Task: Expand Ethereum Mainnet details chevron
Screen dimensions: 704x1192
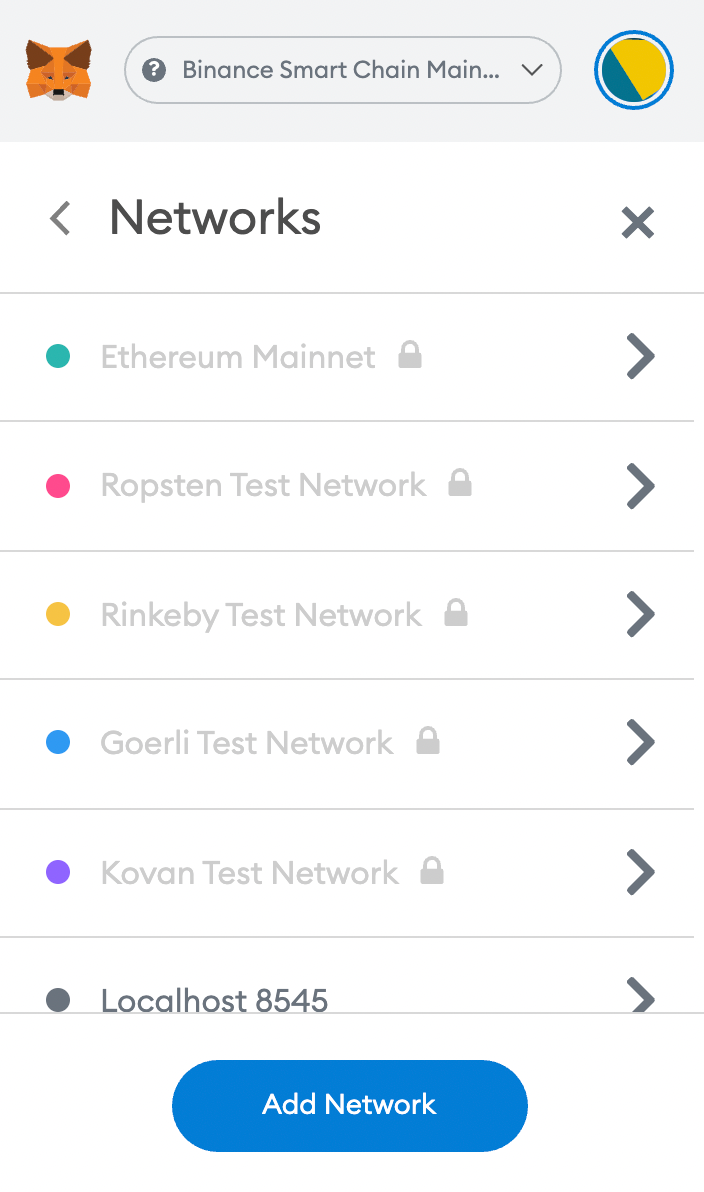Action: pos(640,356)
